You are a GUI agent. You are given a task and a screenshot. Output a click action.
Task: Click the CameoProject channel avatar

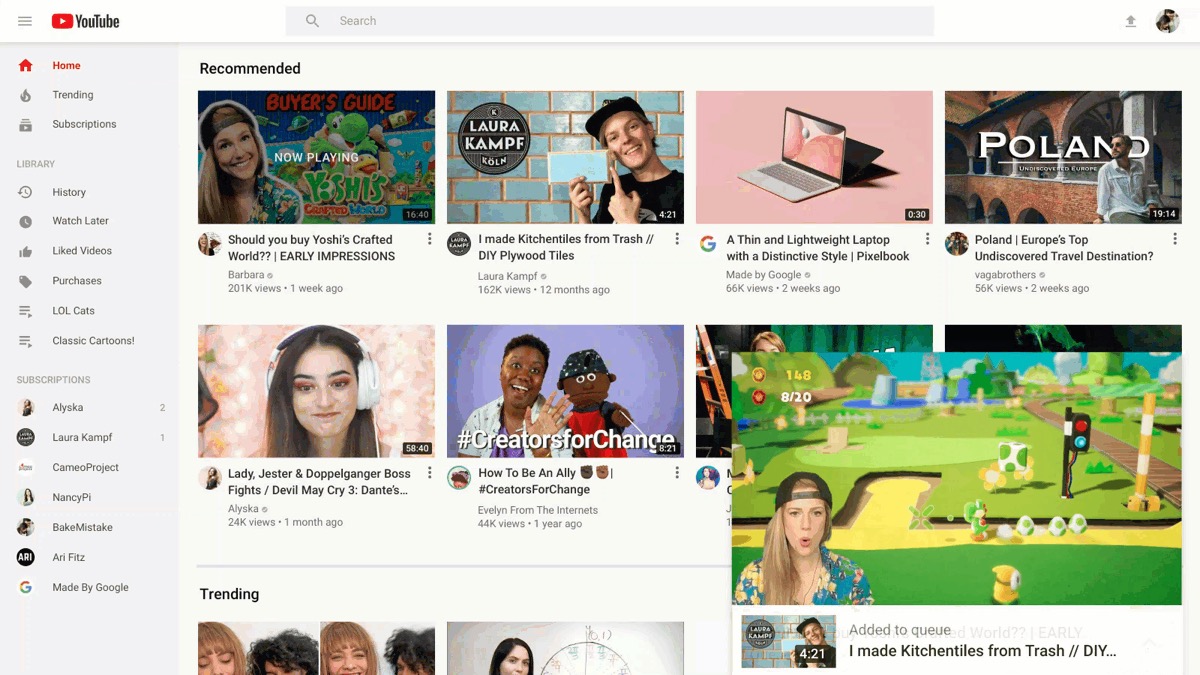click(x=26, y=468)
